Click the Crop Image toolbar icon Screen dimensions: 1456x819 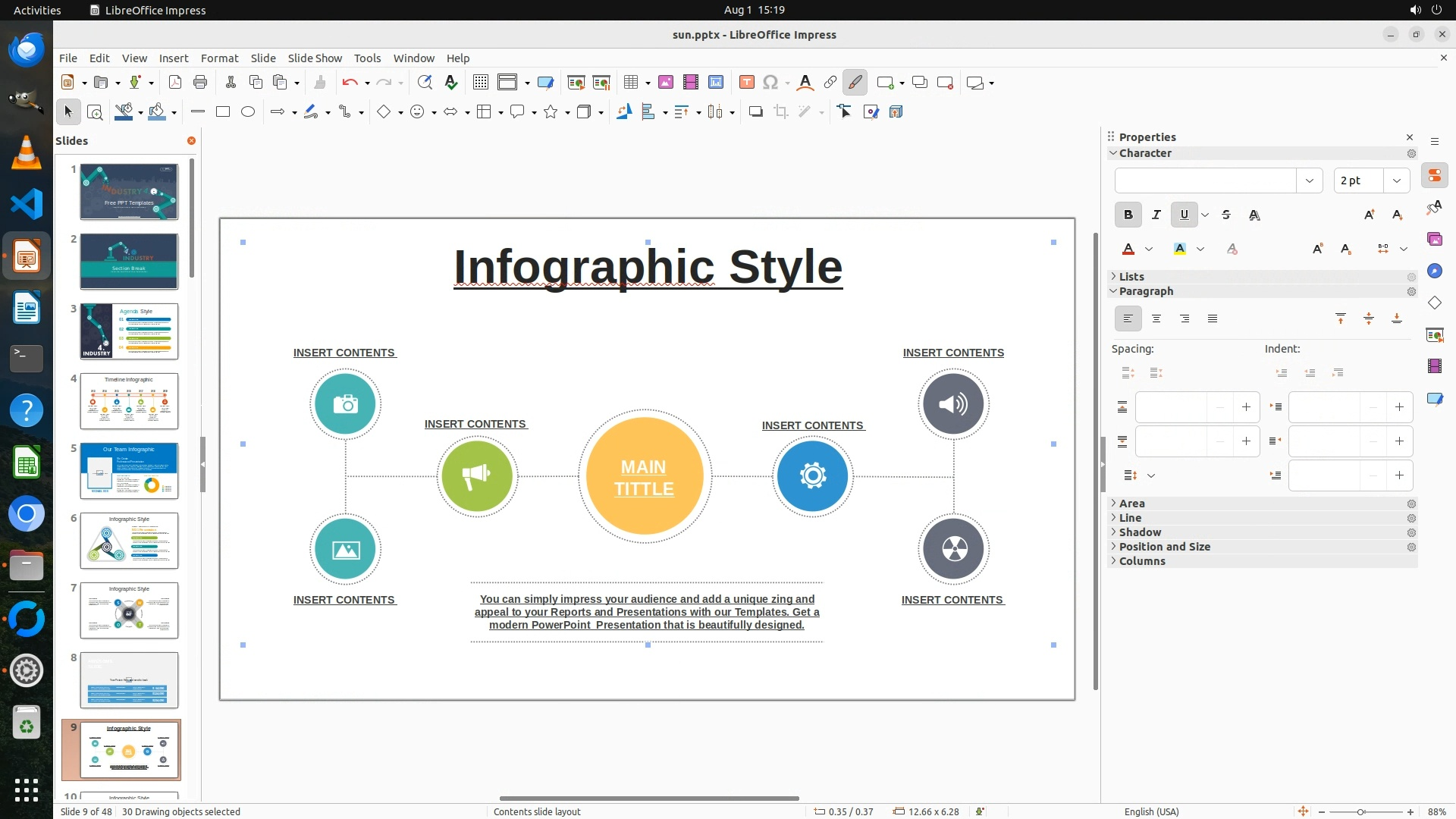tap(780, 112)
